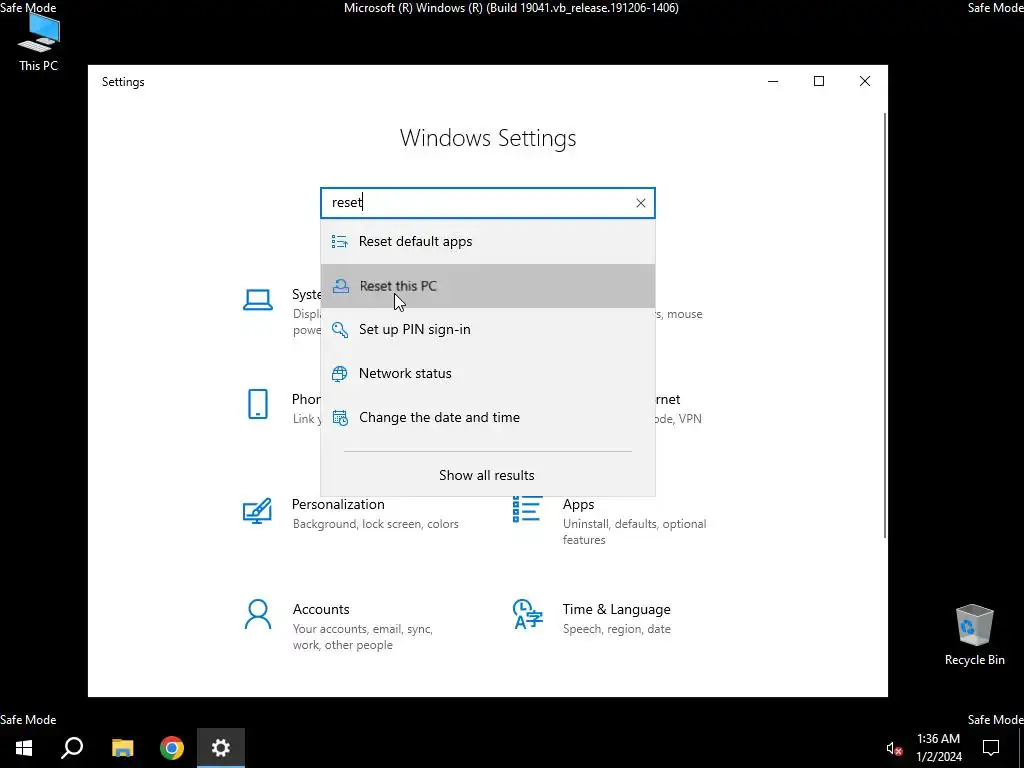Click the calendar icon beside Change date and time
The width and height of the screenshot is (1024, 768).
coord(340,417)
